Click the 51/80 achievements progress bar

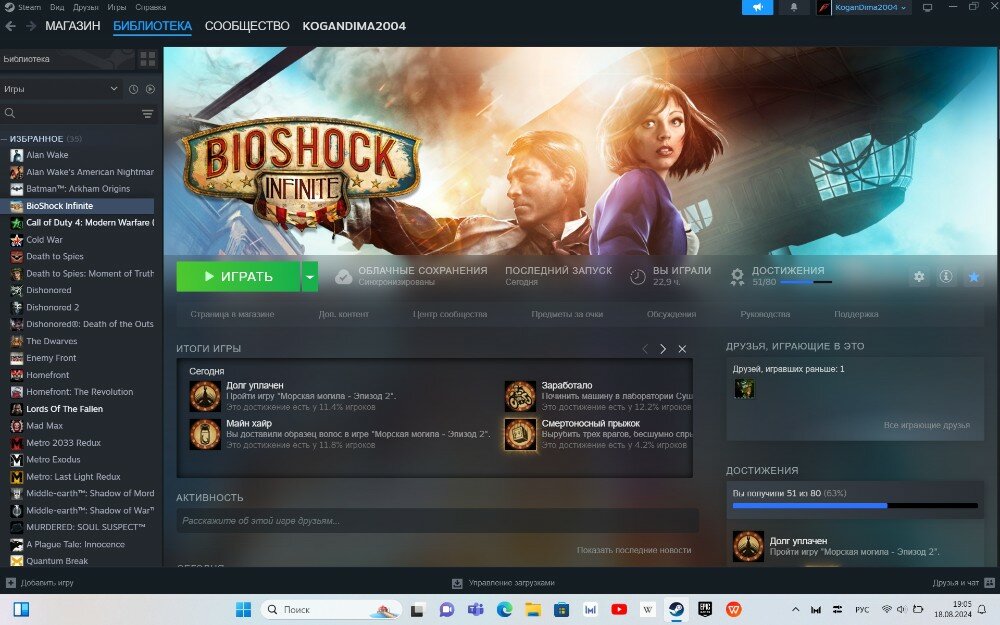coord(805,282)
